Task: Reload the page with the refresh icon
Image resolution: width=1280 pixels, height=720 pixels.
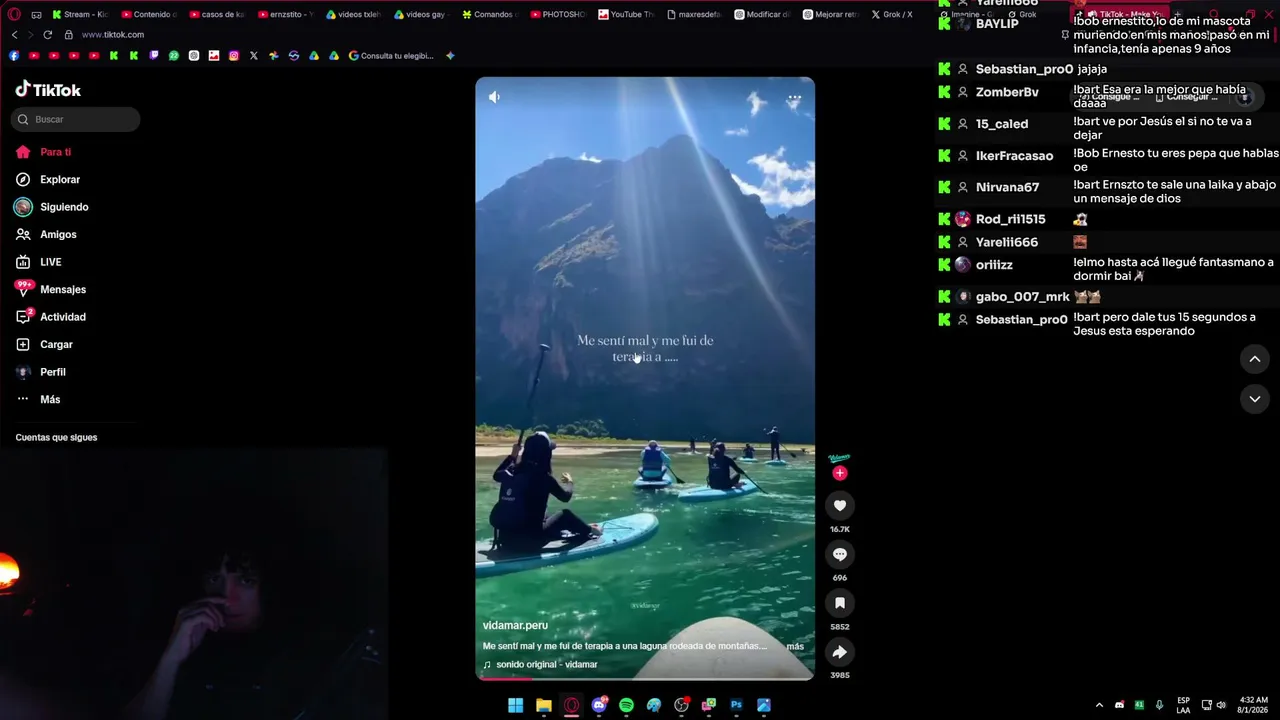Action: tap(47, 35)
